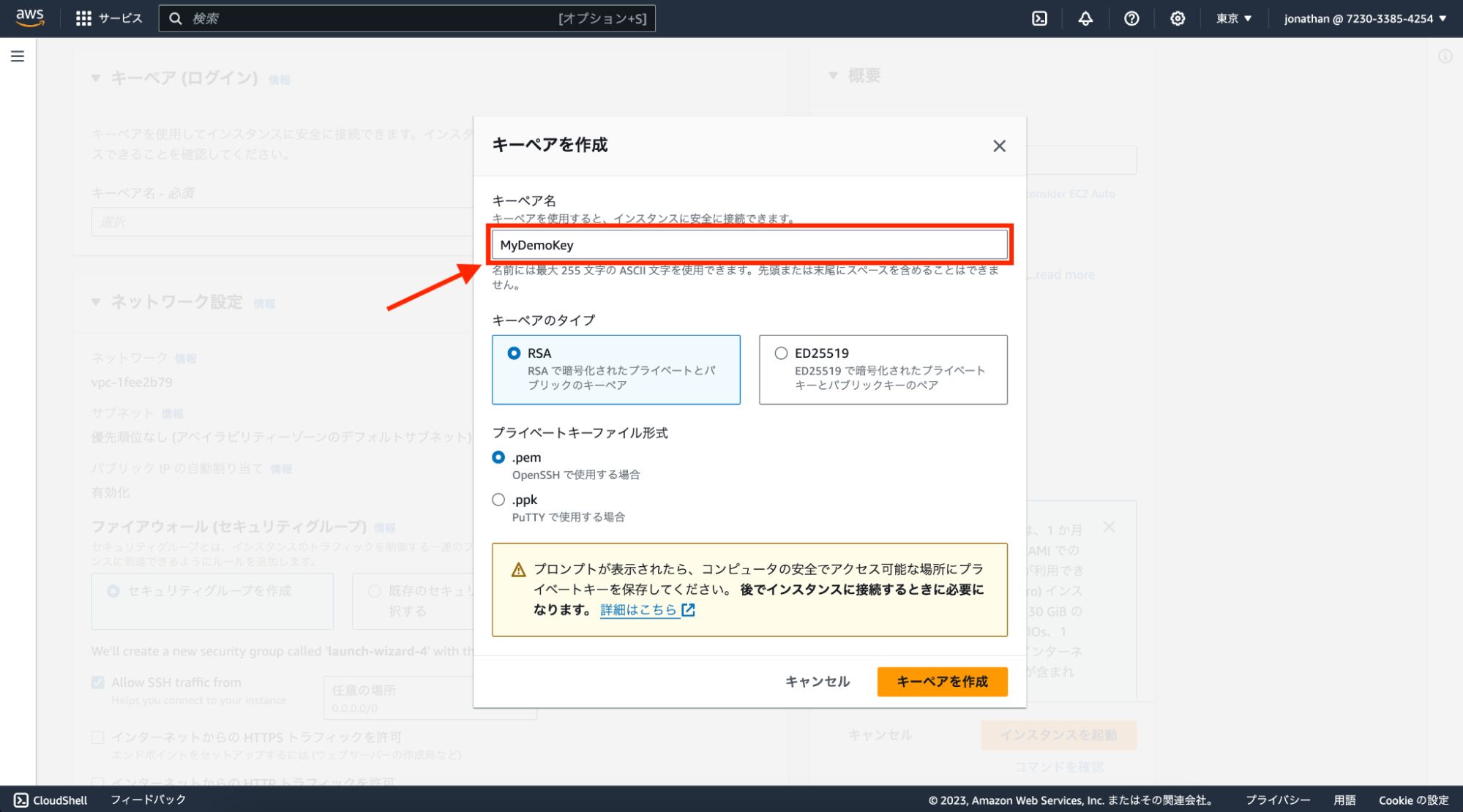Toggle the hamburger side navigation menu
This screenshot has width=1463, height=812.
coord(18,56)
